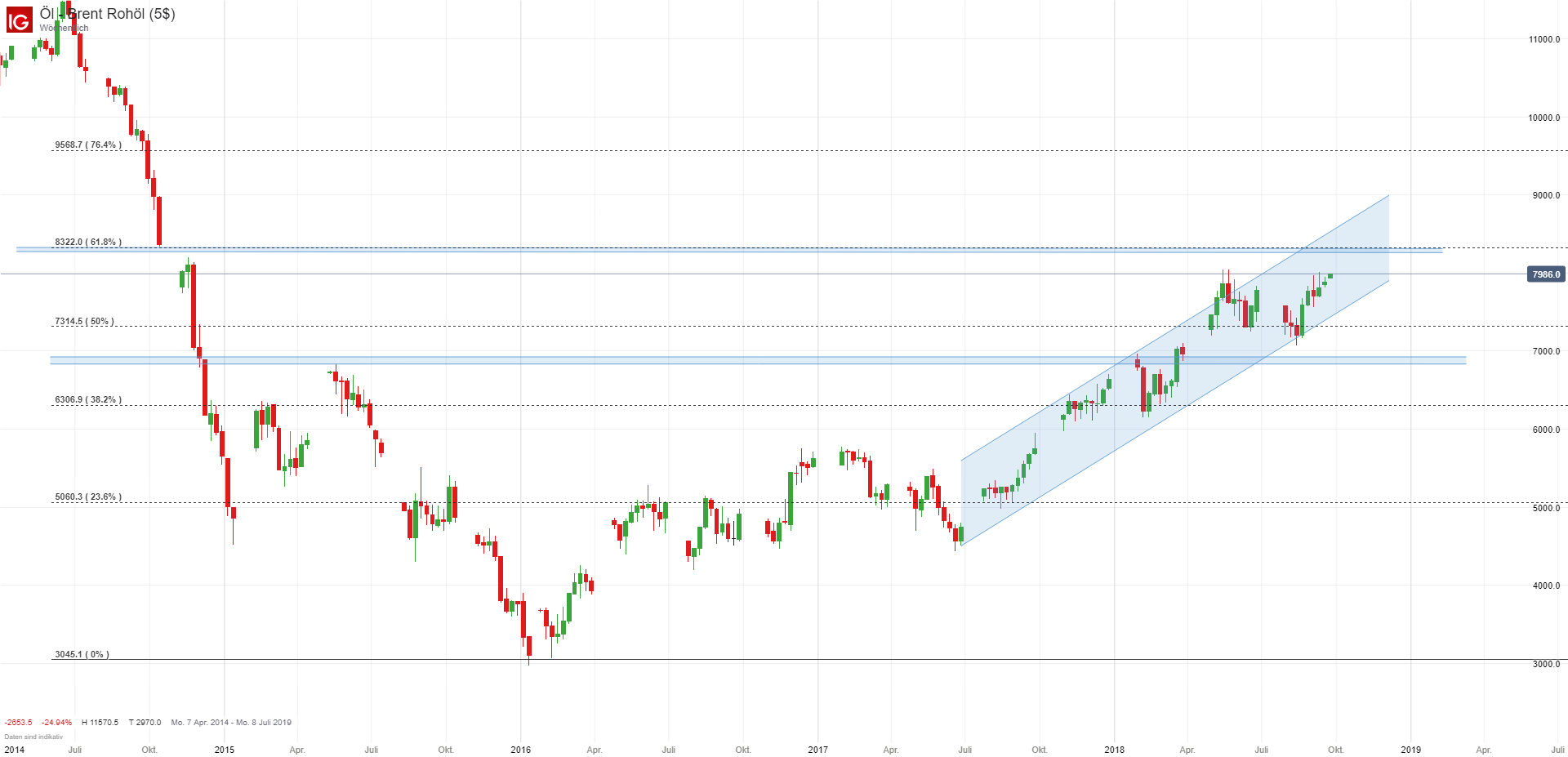Viewport: 1568px width, 757px height.
Task: Click the 2014 marker on time axis
Action: (15, 750)
